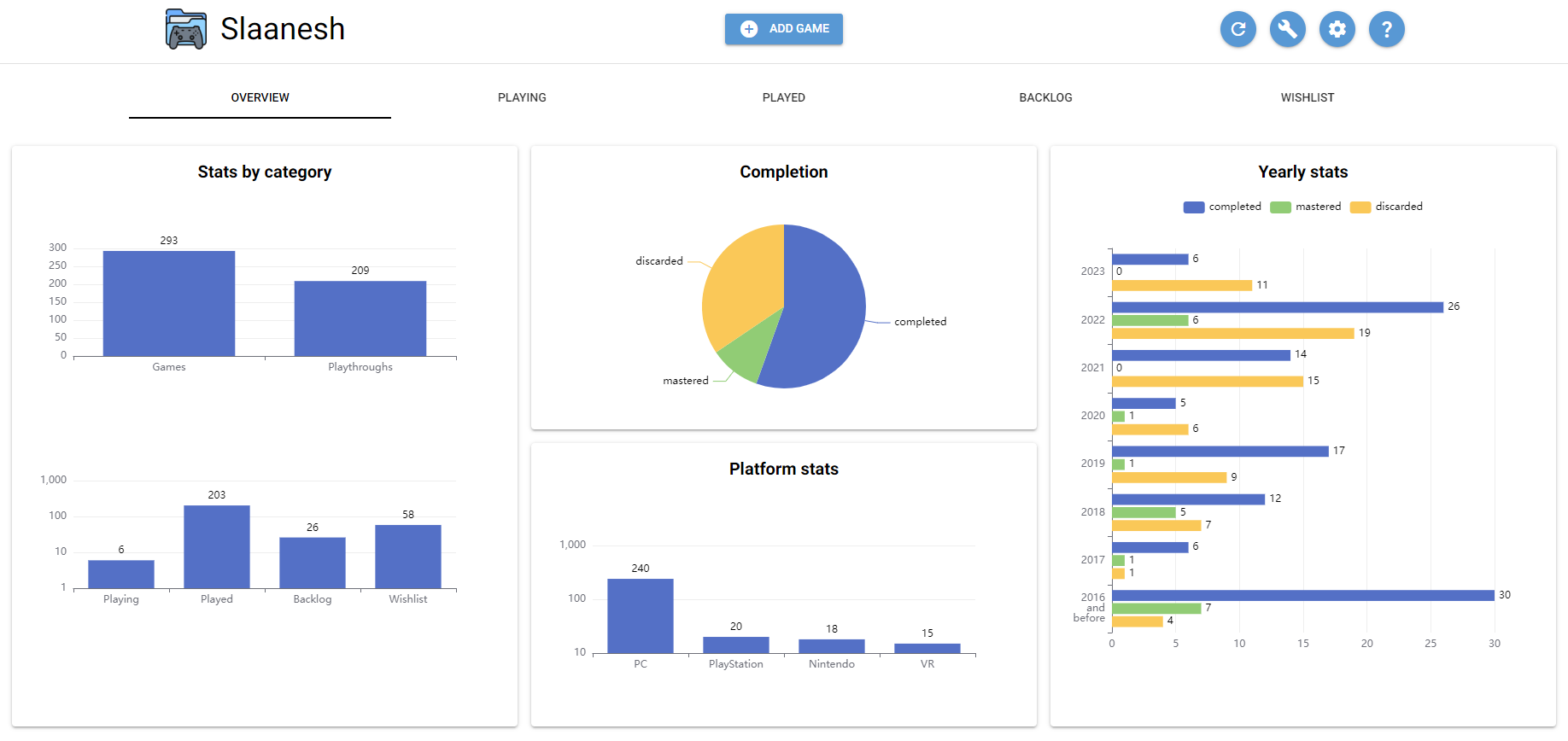The image size is (1568, 741).
Task: Open help with the question mark icon
Action: (x=1387, y=29)
